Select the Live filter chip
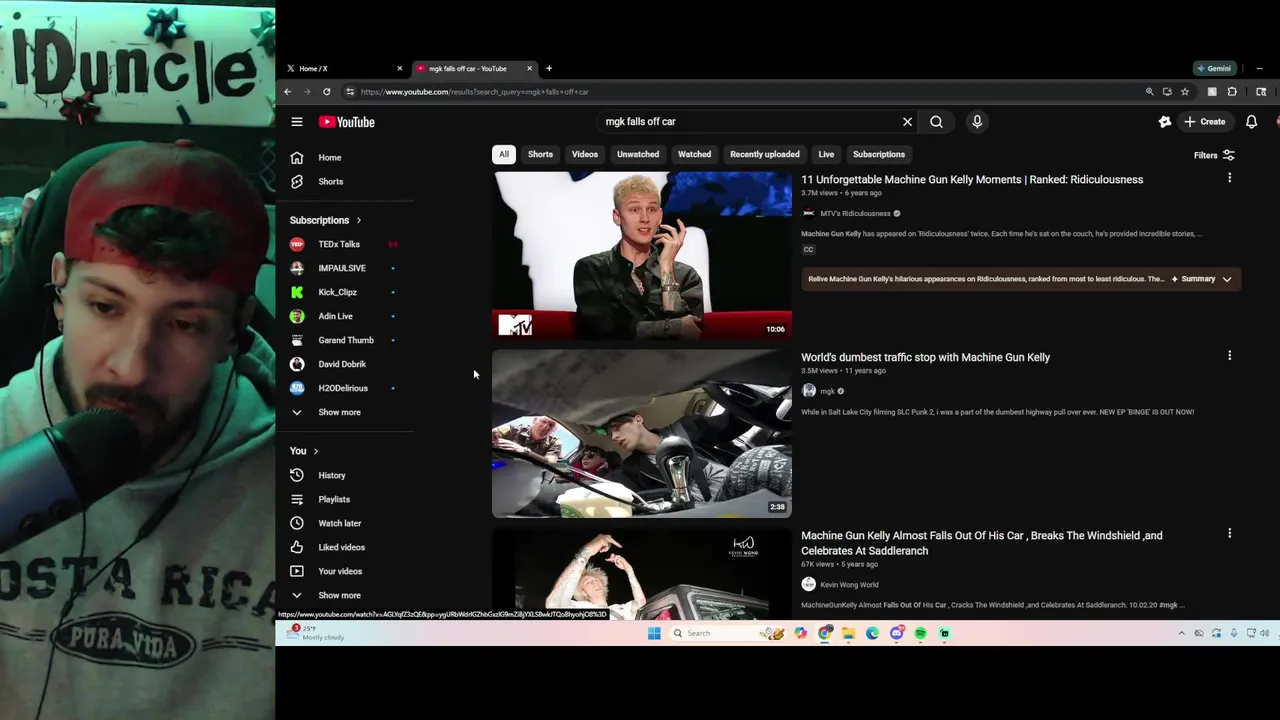The image size is (1280, 720). point(826,154)
